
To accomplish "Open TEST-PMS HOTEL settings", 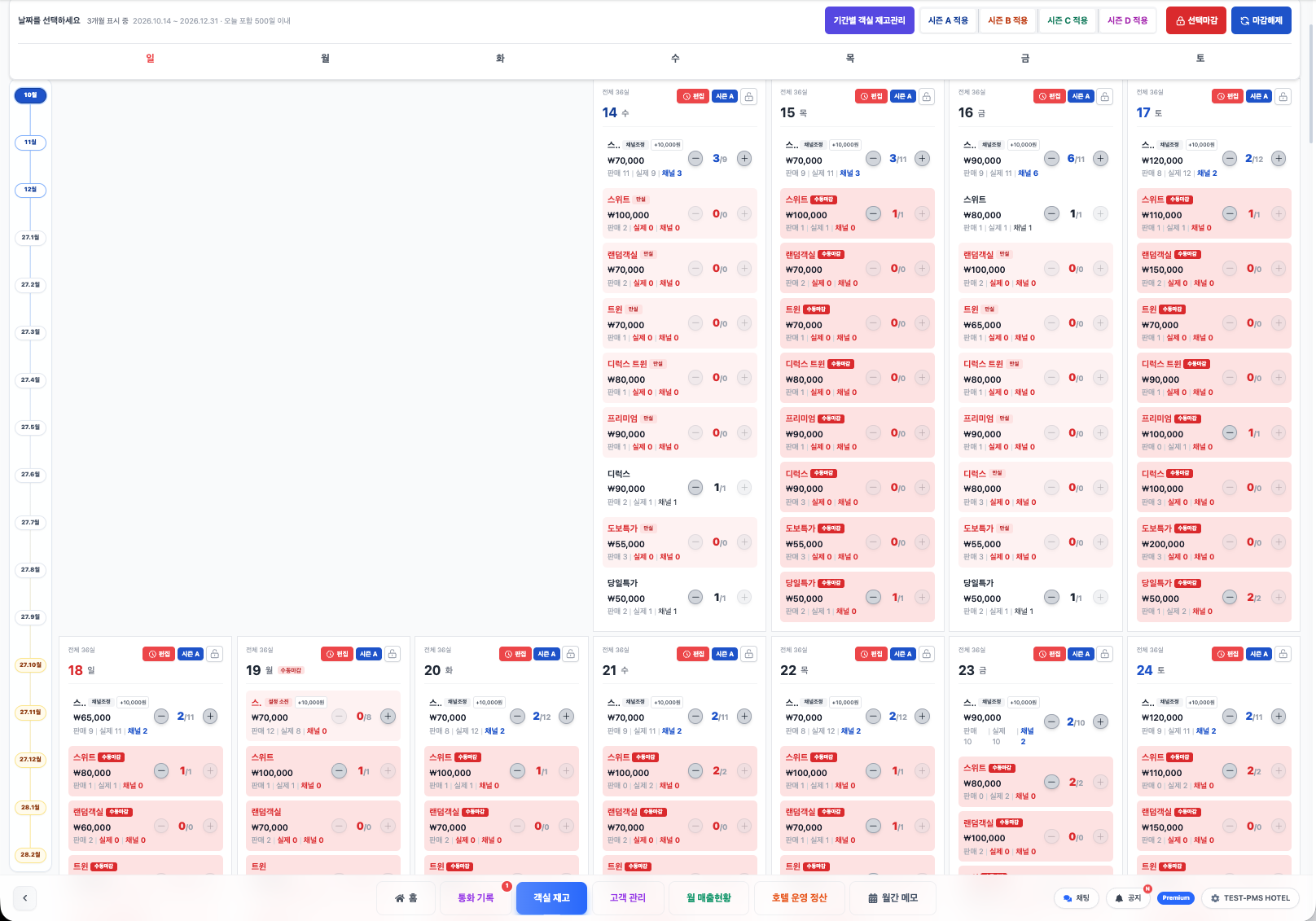I will coord(1250,898).
